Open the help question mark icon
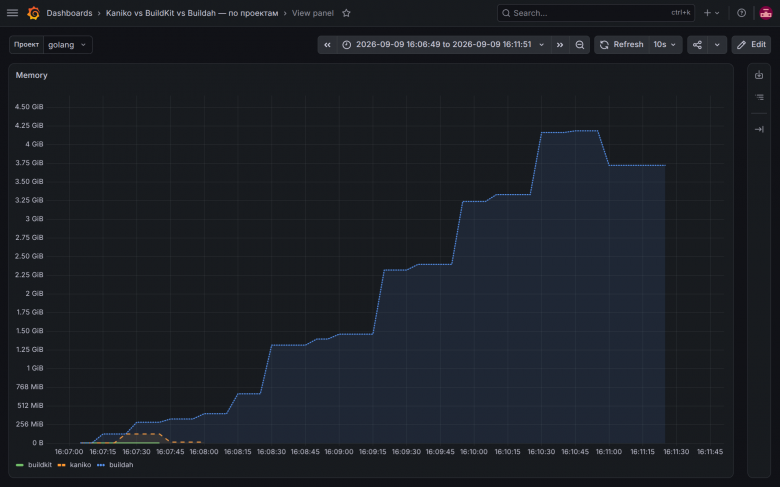The height and width of the screenshot is (487, 780). pos(741,13)
